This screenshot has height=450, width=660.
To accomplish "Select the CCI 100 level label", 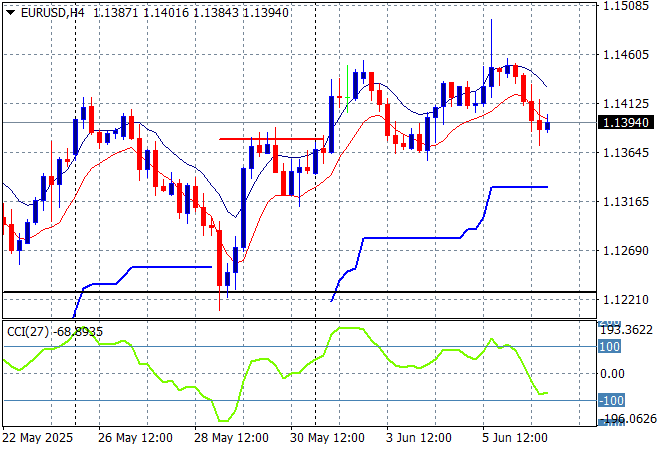I will click(609, 347).
